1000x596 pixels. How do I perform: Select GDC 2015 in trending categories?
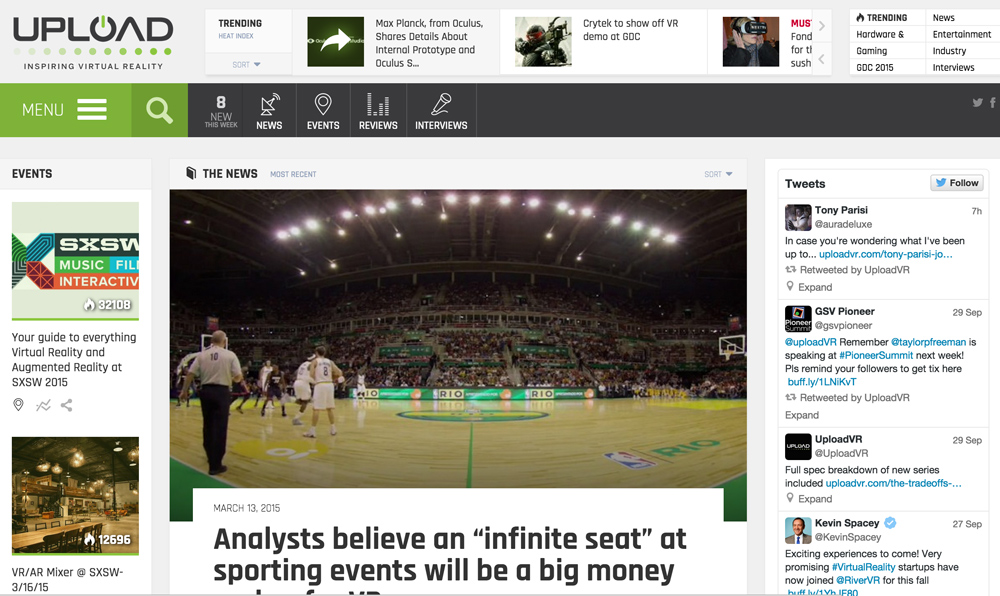pyautogui.click(x=874, y=67)
